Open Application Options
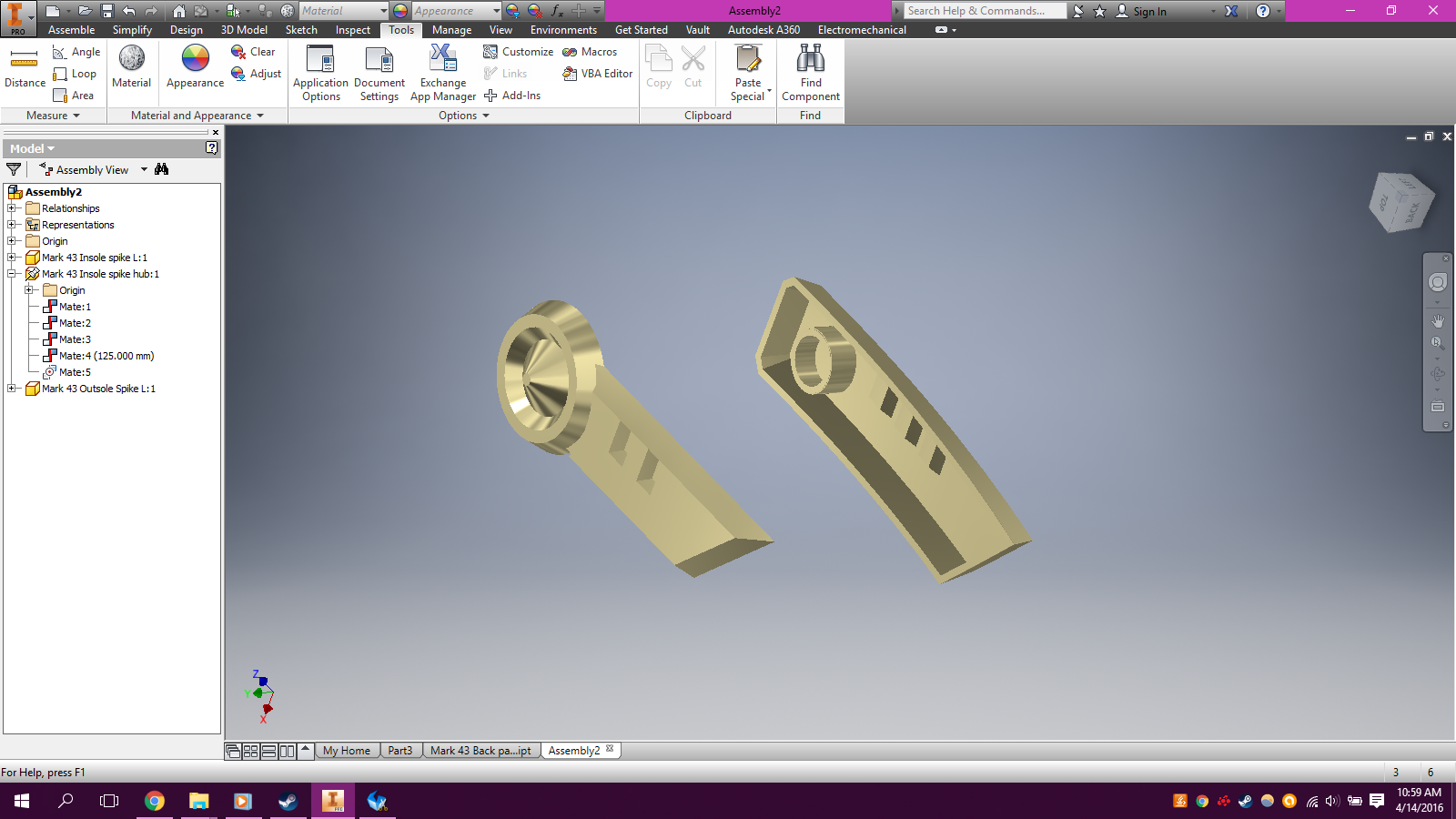 pyautogui.click(x=321, y=74)
